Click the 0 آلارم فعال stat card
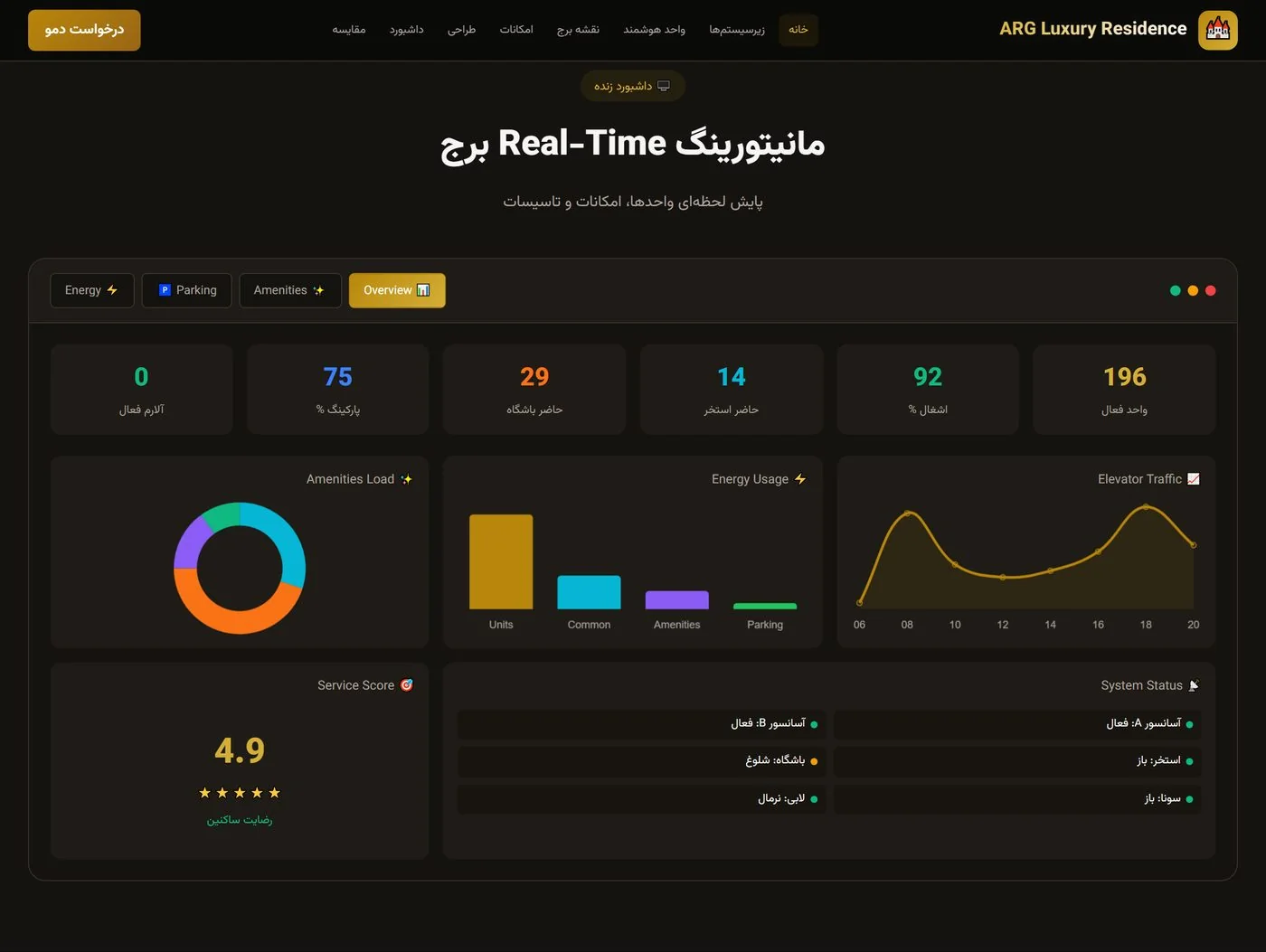The height and width of the screenshot is (952, 1266). click(x=141, y=390)
